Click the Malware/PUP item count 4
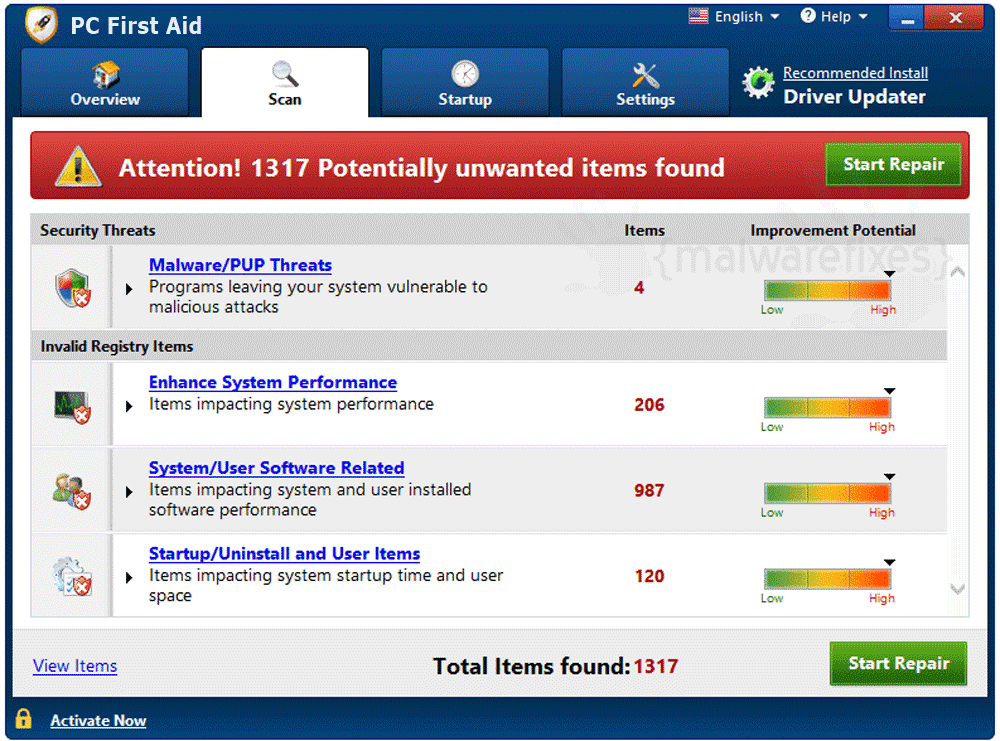The width and height of the screenshot is (1000, 741). (639, 288)
